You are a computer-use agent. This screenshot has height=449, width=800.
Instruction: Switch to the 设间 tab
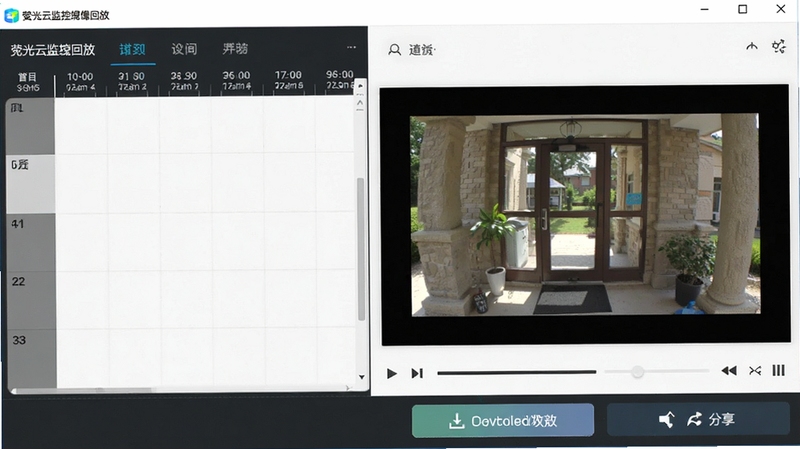pos(184,49)
